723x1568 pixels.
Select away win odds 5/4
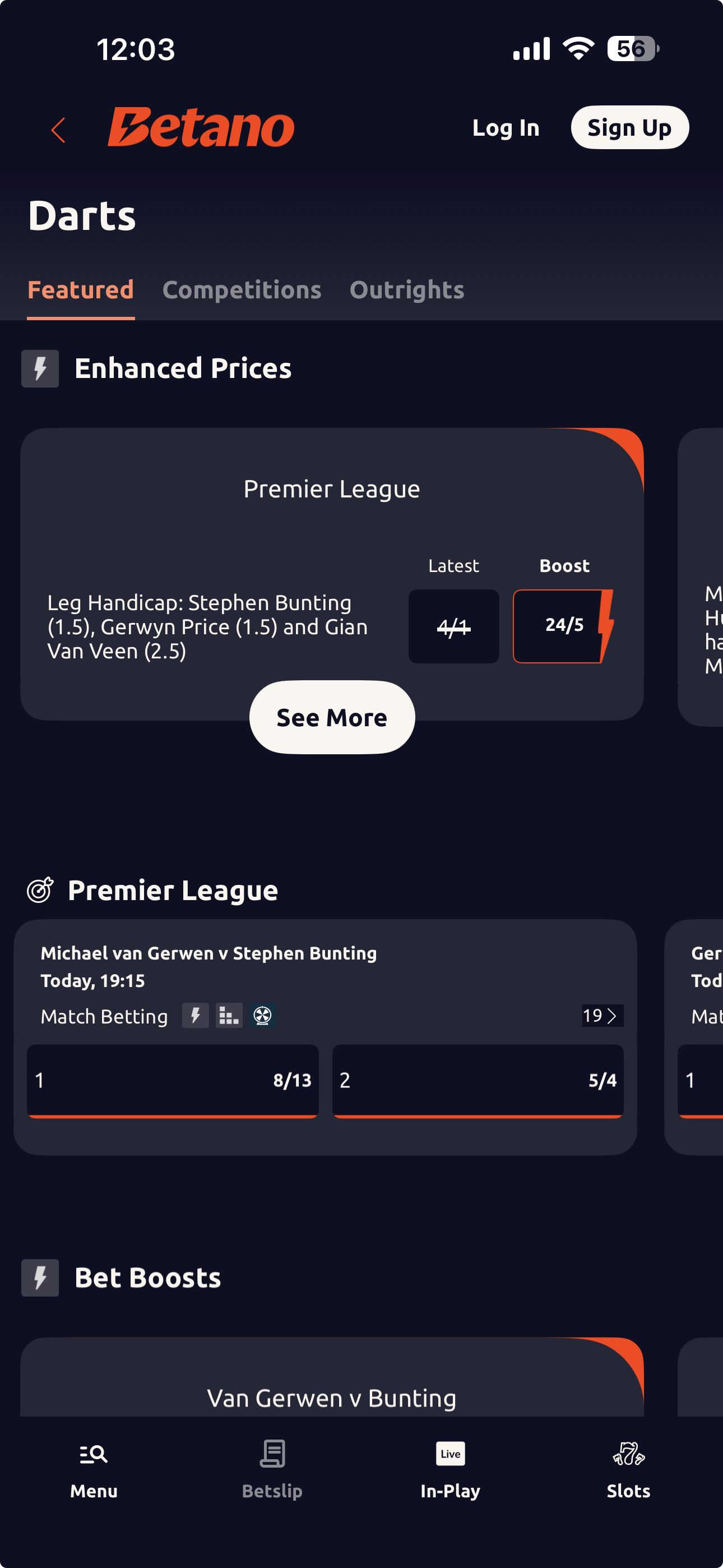478,1081
